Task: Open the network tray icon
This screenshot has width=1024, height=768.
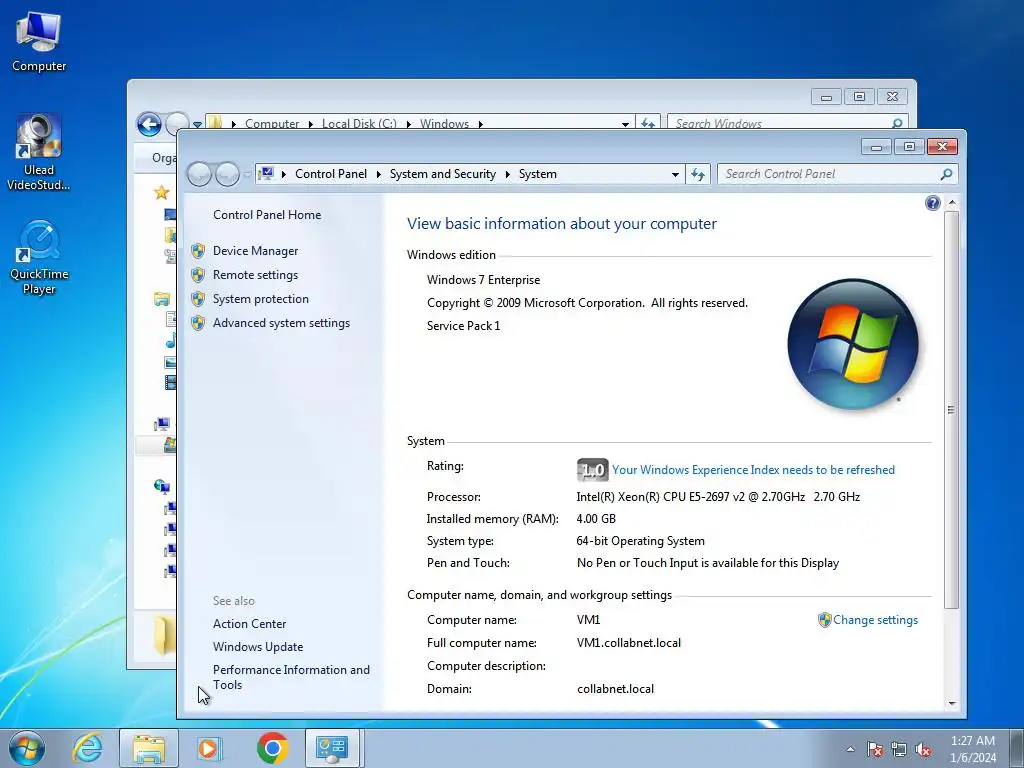Action: click(x=899, y=749)
